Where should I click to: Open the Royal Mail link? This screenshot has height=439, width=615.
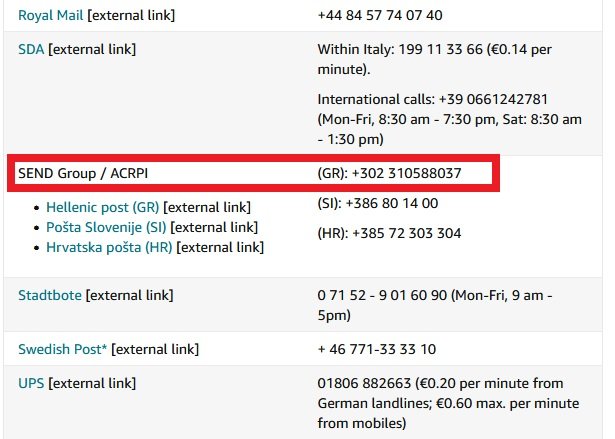[51, 15]
